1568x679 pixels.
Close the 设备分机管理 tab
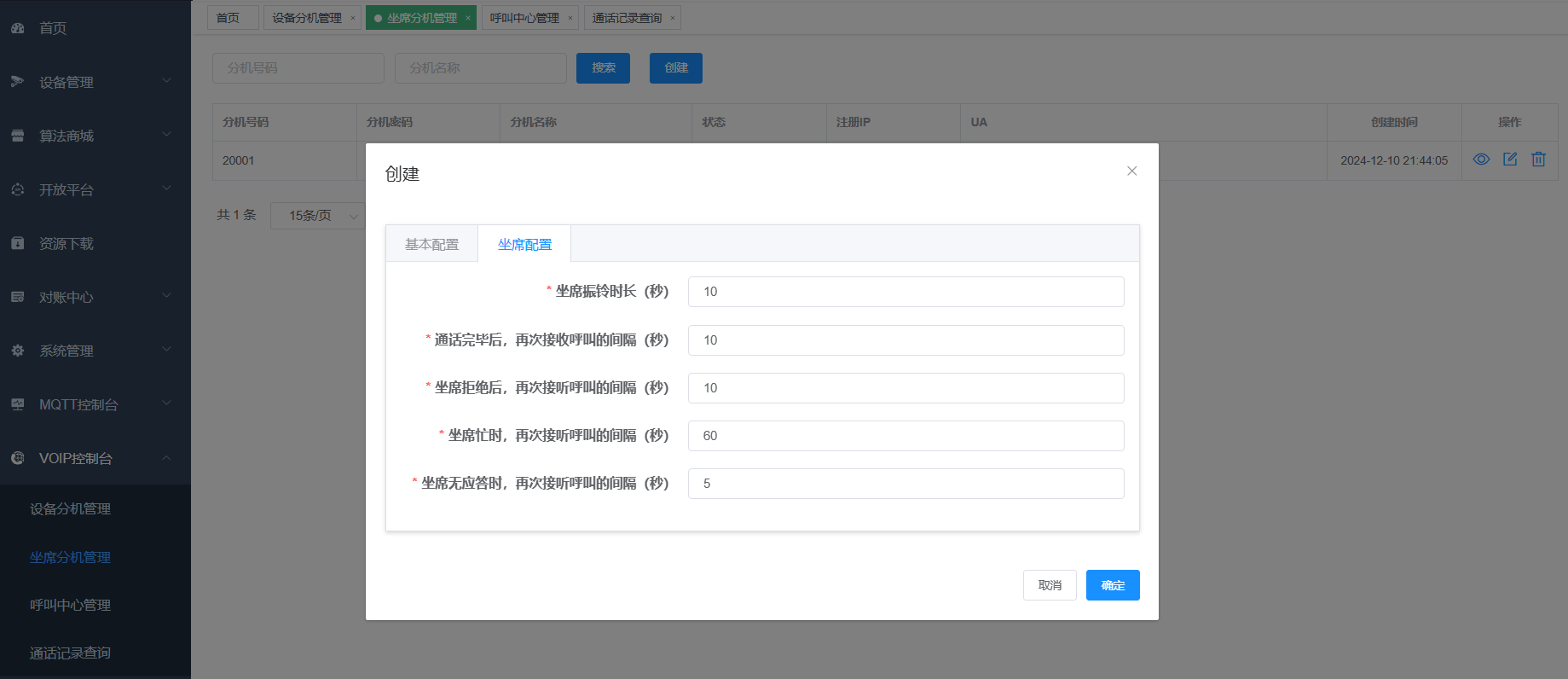click(x=353, y=18)
